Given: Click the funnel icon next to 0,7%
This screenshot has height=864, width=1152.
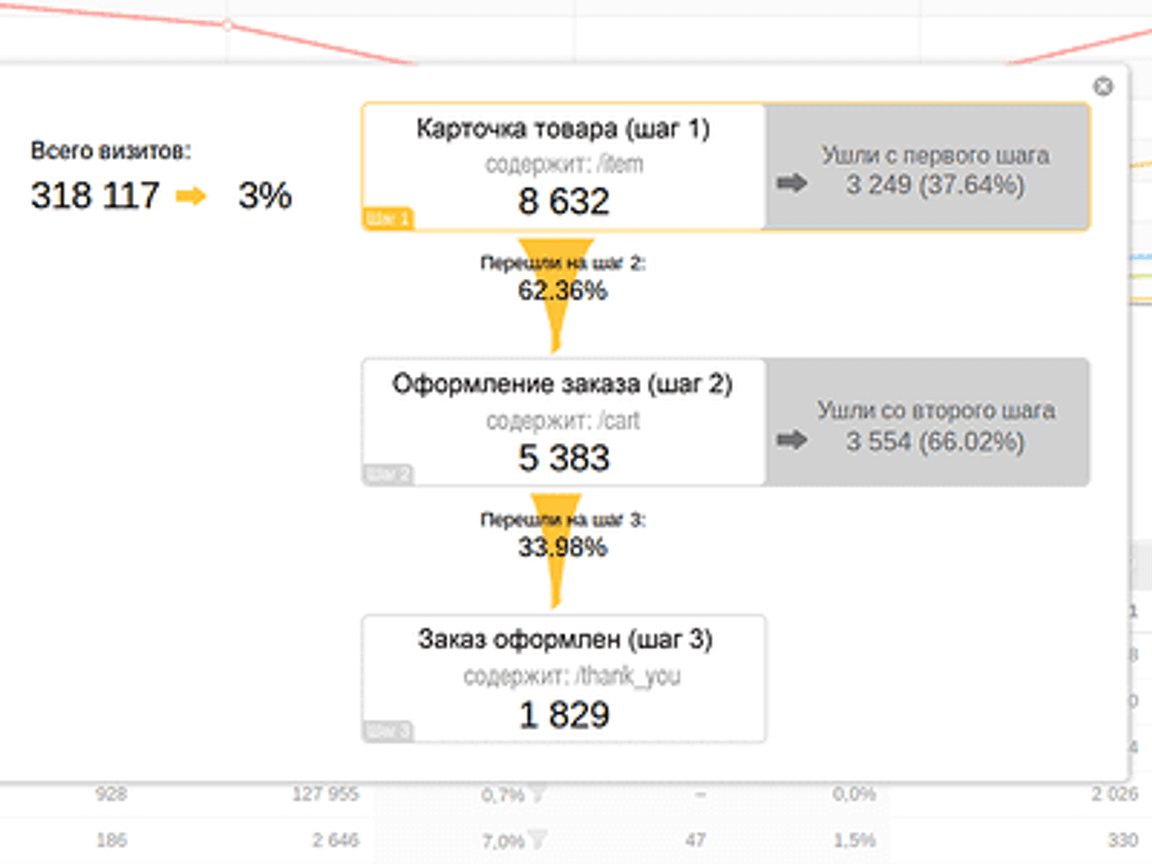Looking at the screenshot, I should (539, 794).
